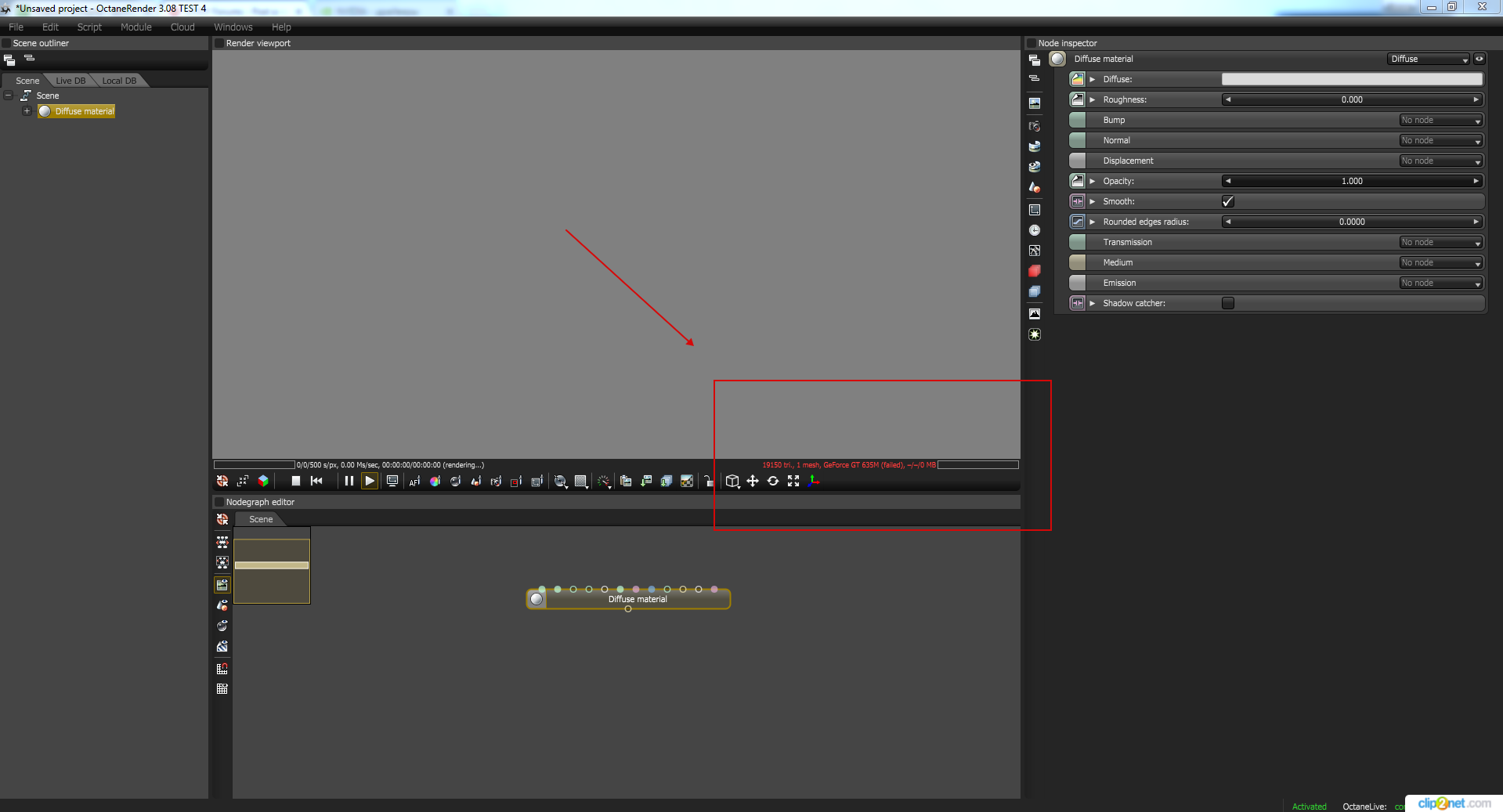This screenshot has height=812, width=1503.
Task: Click the recenter view target icon in viewport toolbar
Action: tap(222, 481)
